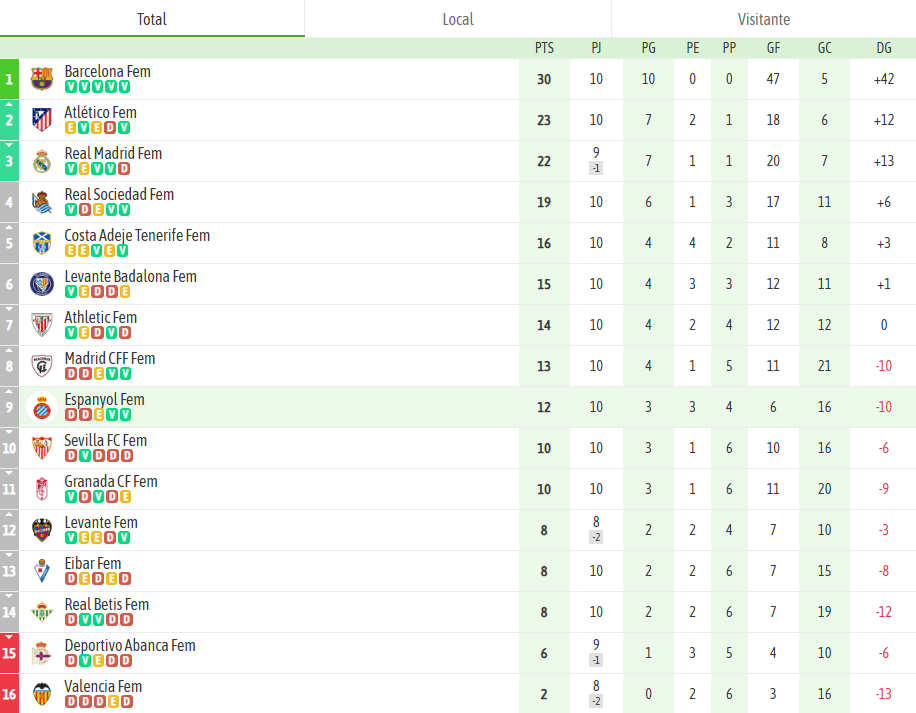This screenshot has height=713, width=916.
Task: Open the Levante Badalona Fem badge
Action: coord(41,283)
